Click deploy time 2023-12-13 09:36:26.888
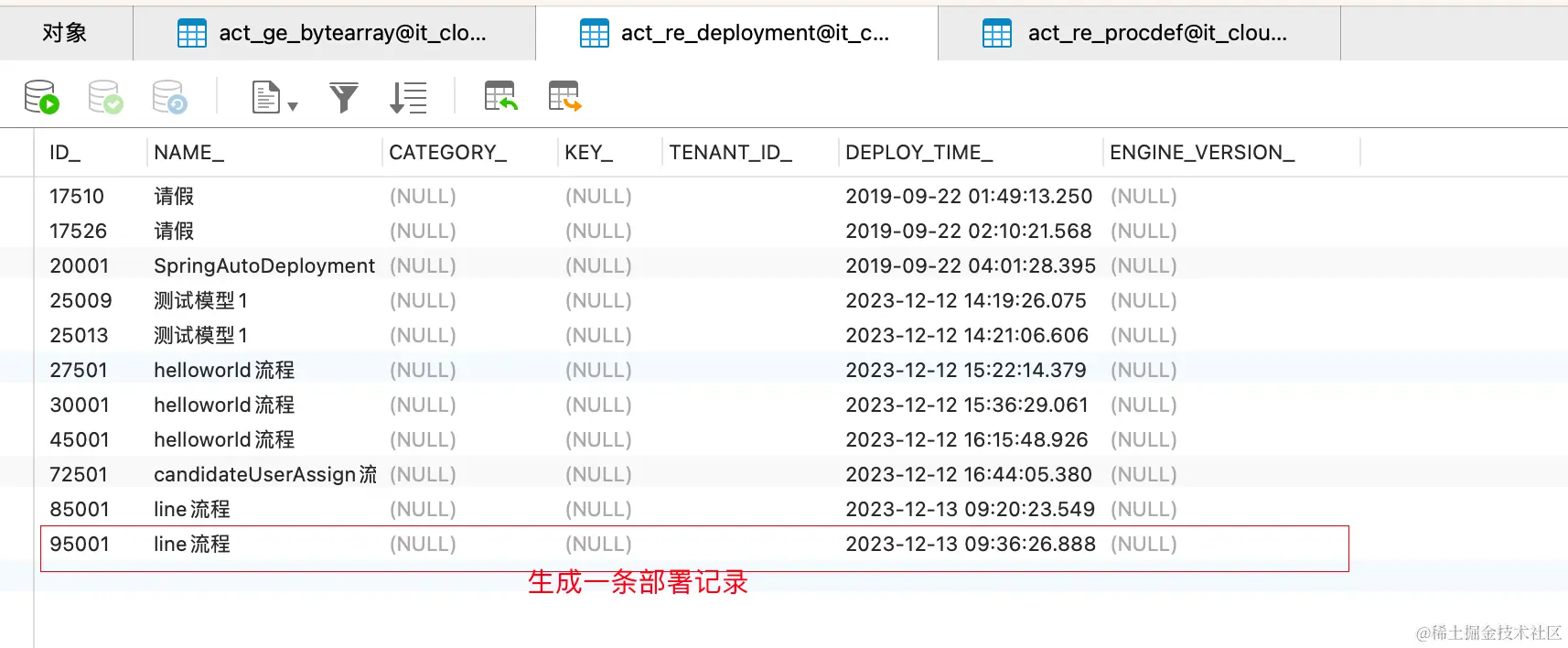Image resolution: width=1568 pixels, height=648 pixels. (971, 545)
